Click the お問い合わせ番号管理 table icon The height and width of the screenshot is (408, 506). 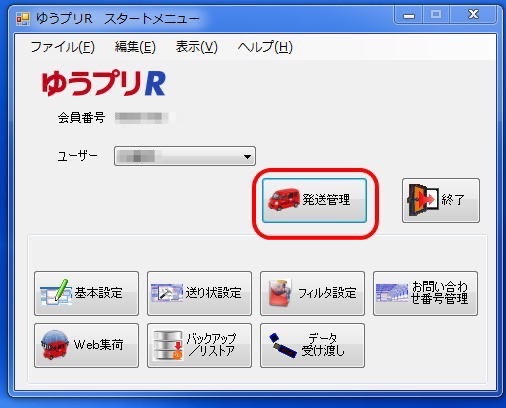pos(392,293)
